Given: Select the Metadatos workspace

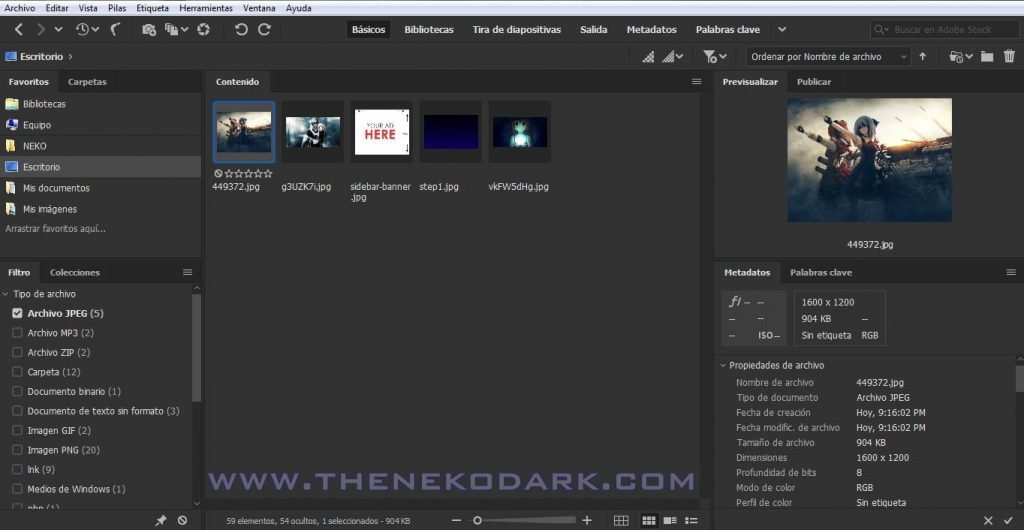Looking at the screenshot, I should pyautogui.click(x=651, y=30).
